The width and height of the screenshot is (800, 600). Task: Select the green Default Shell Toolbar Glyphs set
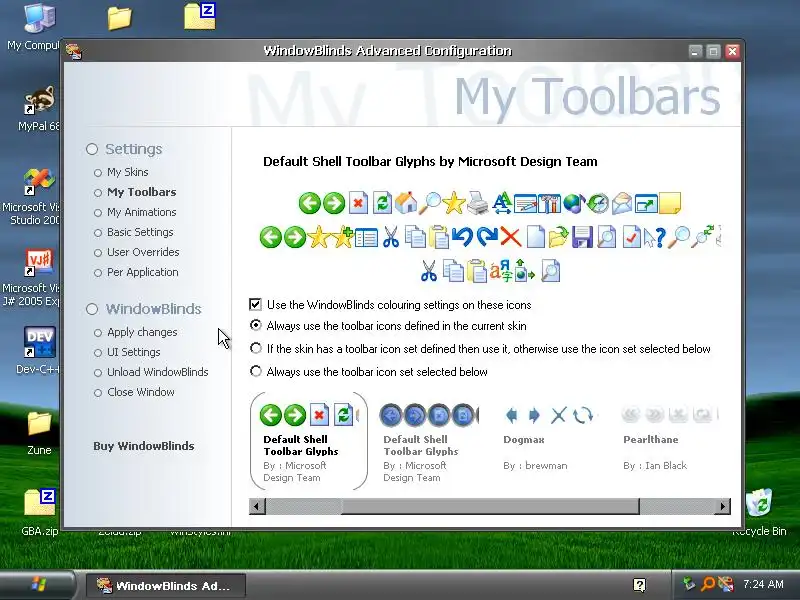309,441
